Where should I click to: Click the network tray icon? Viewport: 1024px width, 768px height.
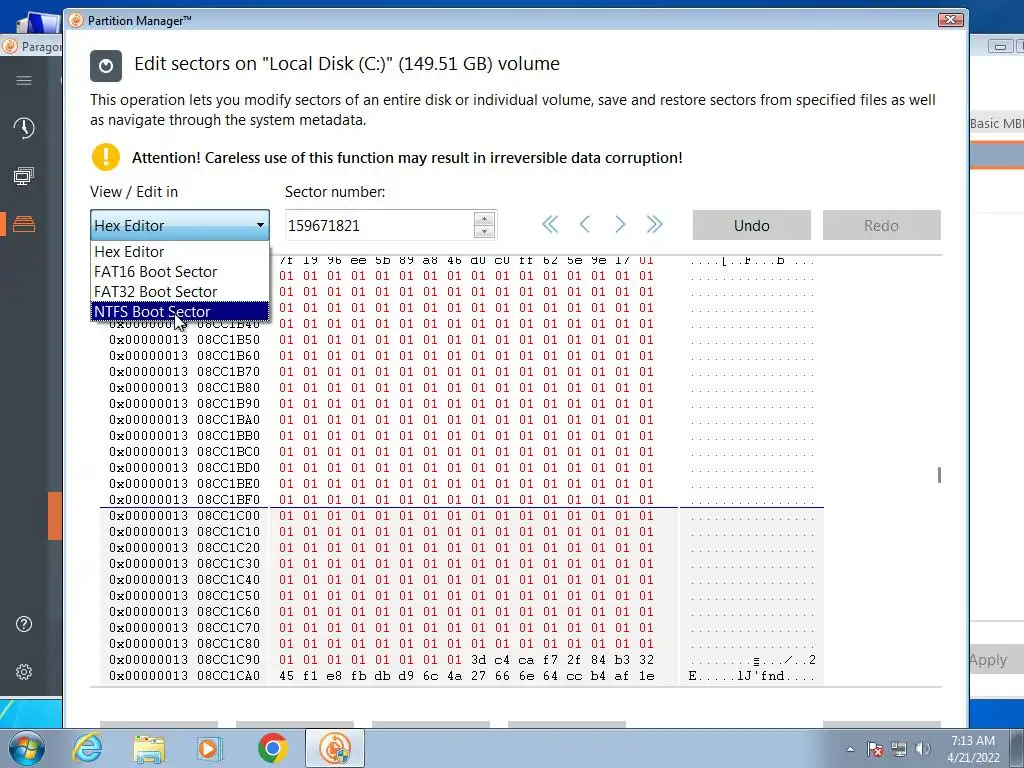click(899, 749)
